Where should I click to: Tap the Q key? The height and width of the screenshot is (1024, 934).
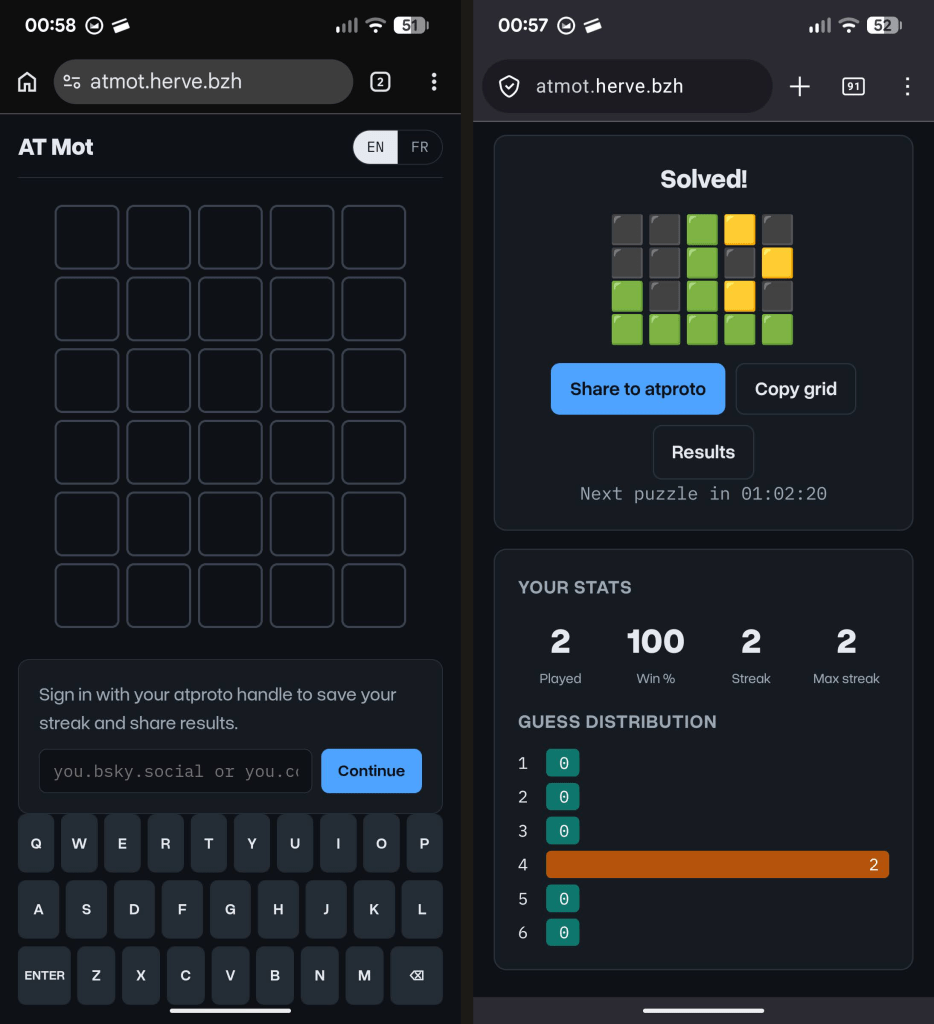point(36,843)
